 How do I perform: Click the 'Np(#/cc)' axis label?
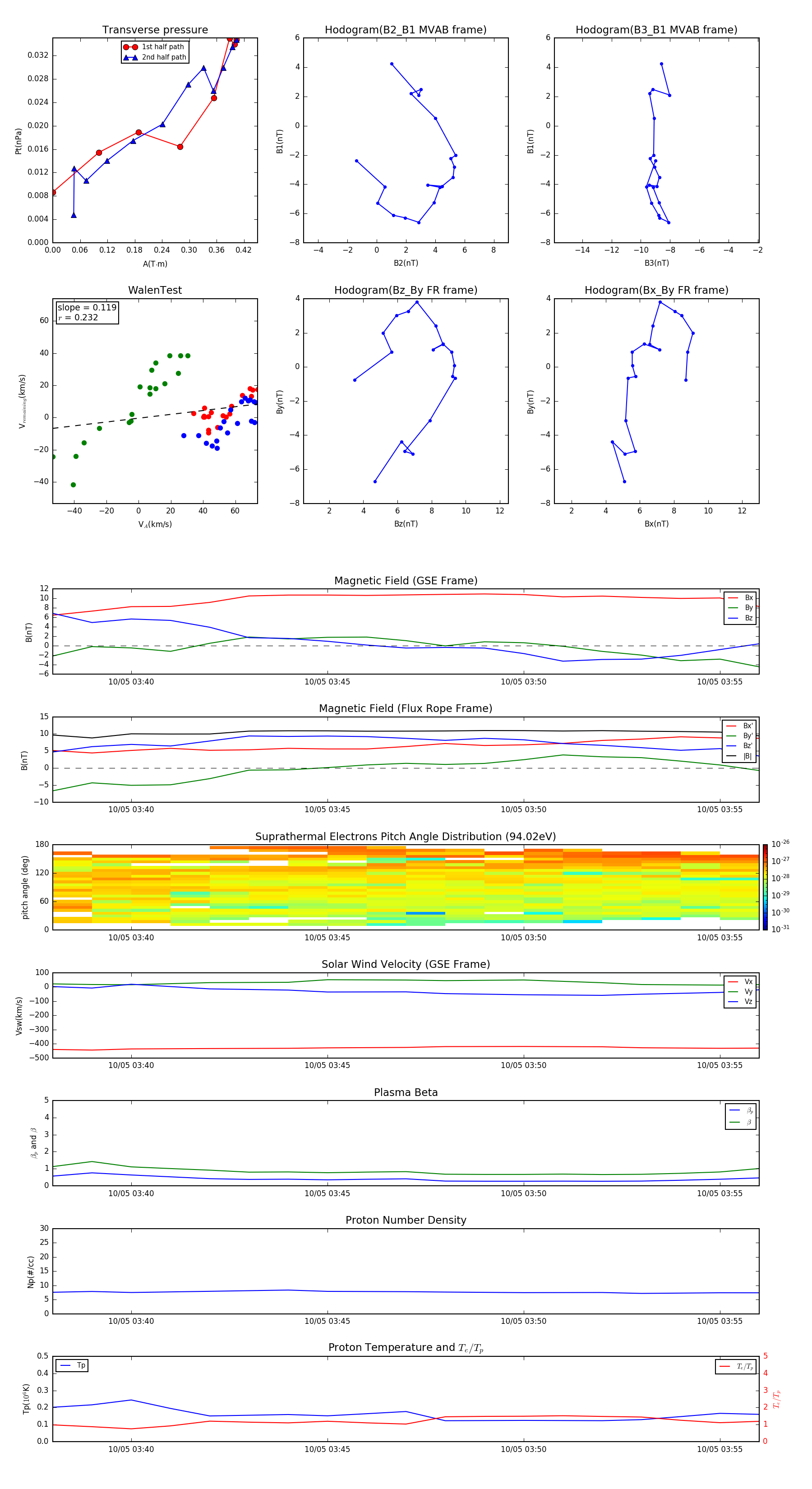point(31,1272)
